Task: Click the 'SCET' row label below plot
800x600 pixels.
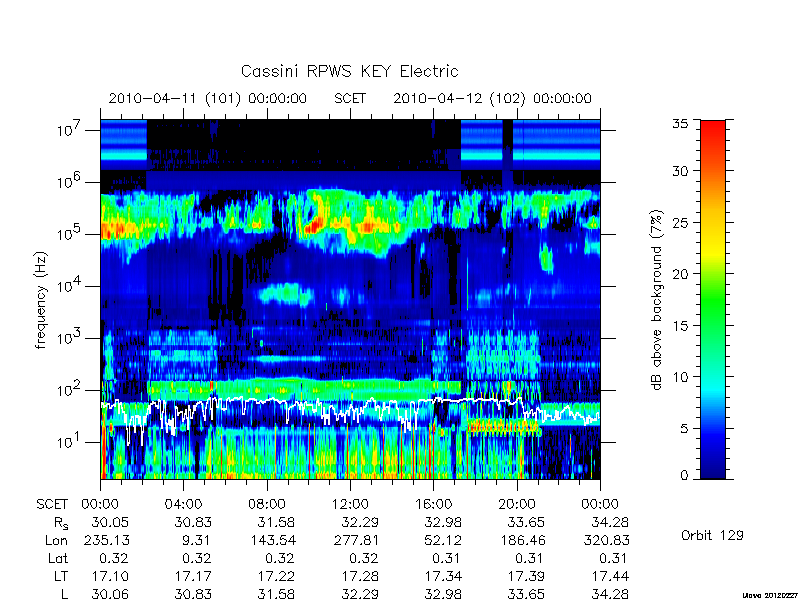Action: pyautogui.click(x=52, y=505)
